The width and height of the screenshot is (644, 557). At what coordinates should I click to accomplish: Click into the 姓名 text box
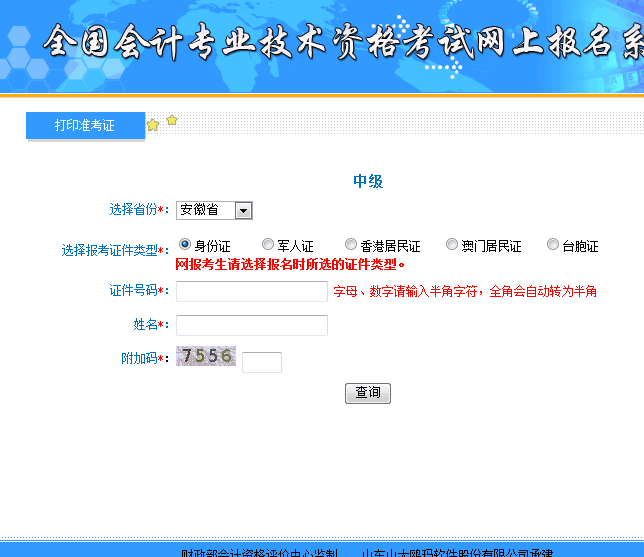pyautogui.click(x=252, y=325)
